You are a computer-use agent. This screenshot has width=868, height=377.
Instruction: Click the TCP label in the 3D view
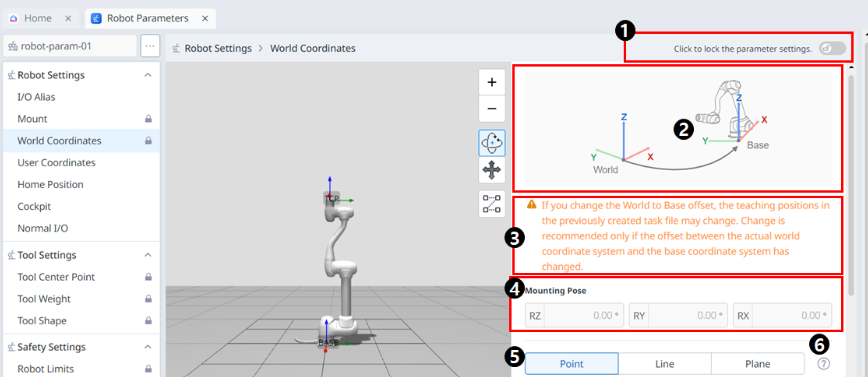point(331,199)
